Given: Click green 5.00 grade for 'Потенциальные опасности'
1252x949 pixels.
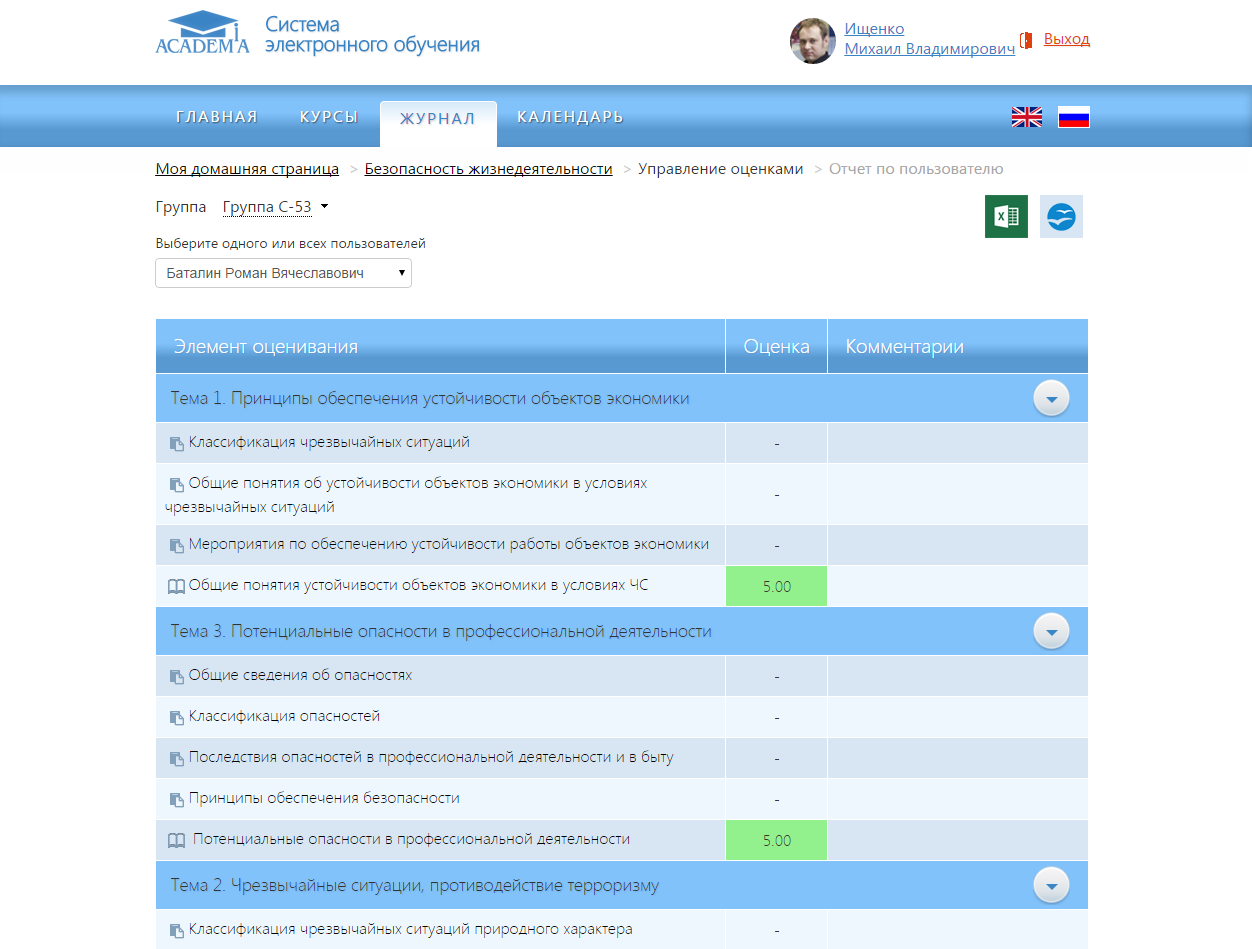Looking at the screenshot, I should [x=776, y=841].
